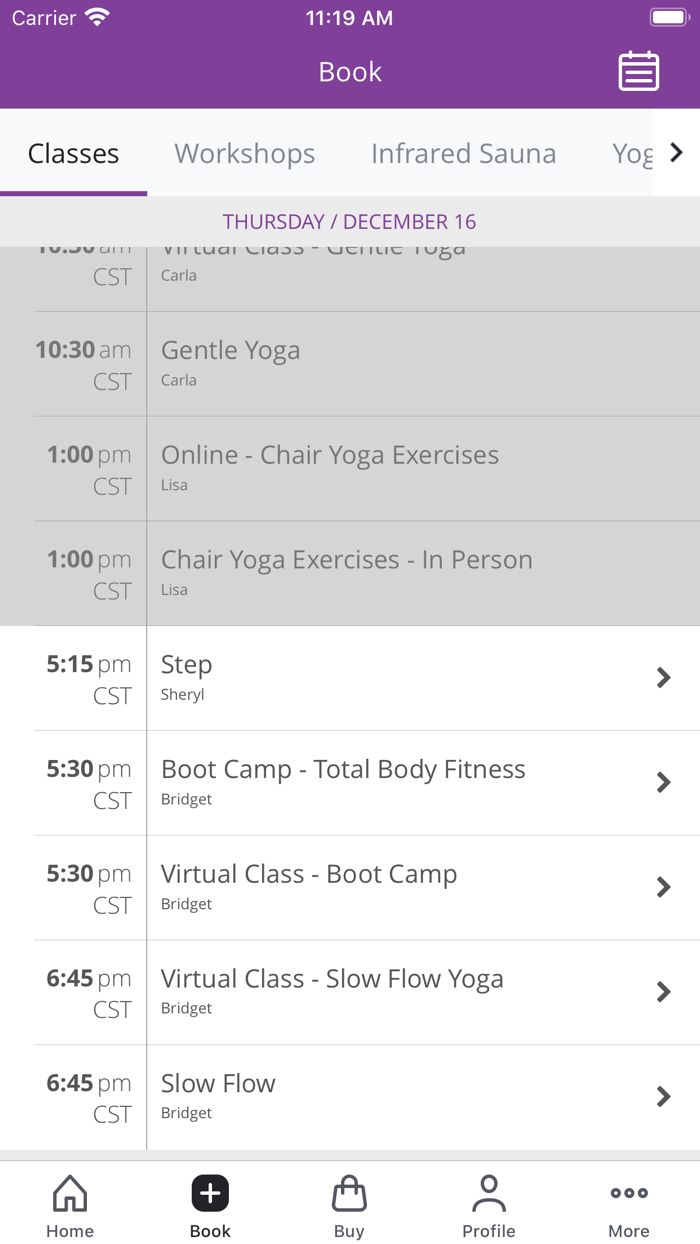Screen dimensions: 700x1244
Task: Tap the battery indicator icon
Action: pyautogui.click(x=668, y=15)
